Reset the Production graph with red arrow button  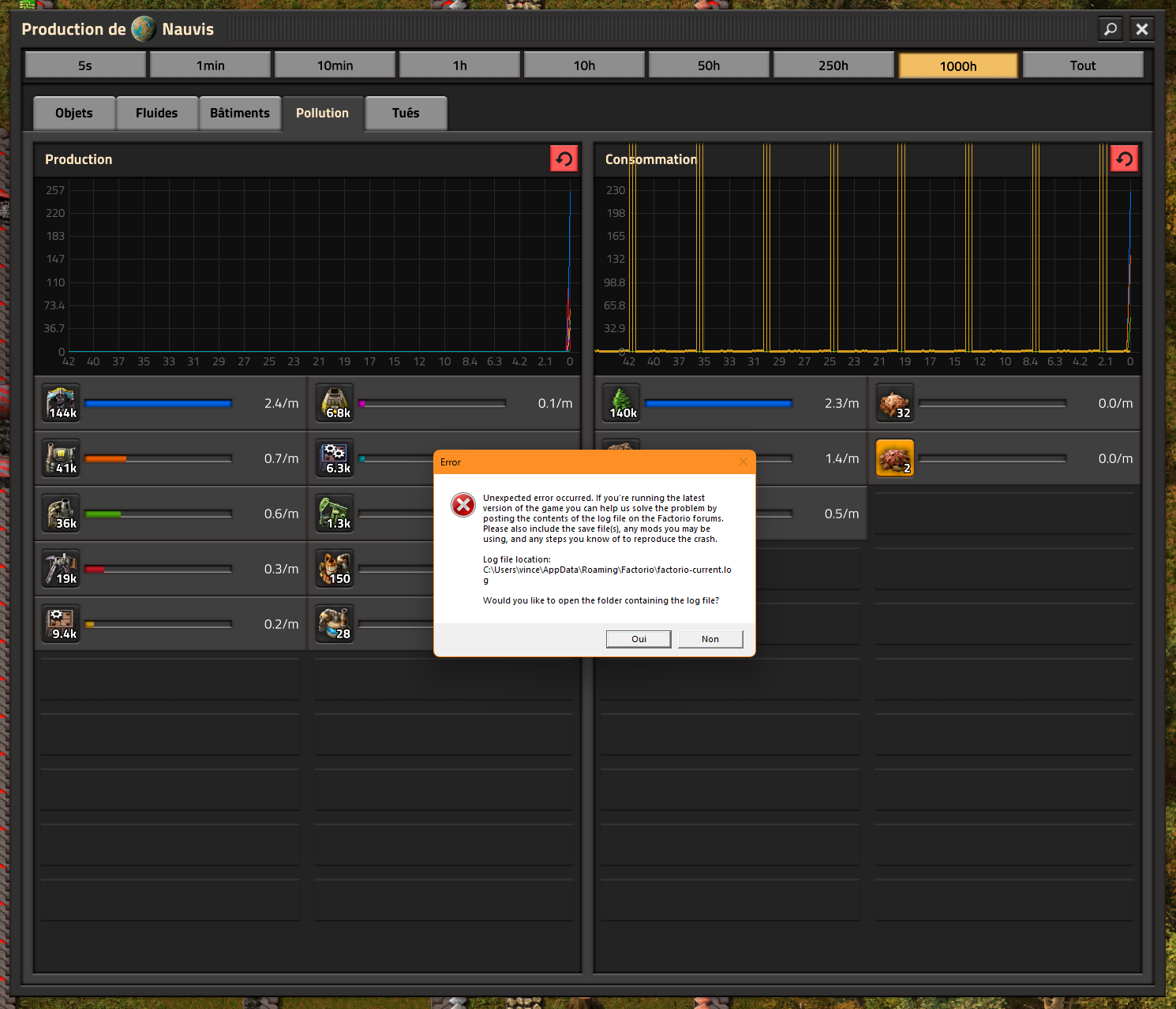pyautogui.click(x=564, y=159)
